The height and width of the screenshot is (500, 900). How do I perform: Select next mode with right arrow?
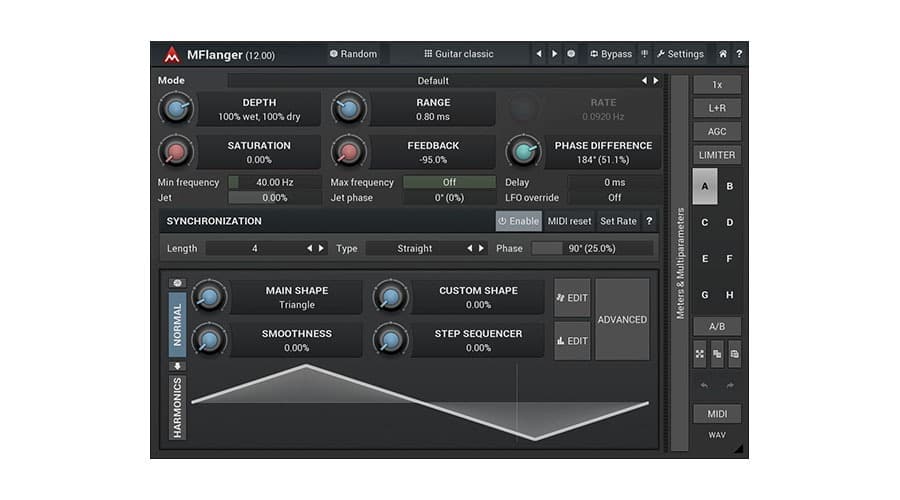(655, 81)
